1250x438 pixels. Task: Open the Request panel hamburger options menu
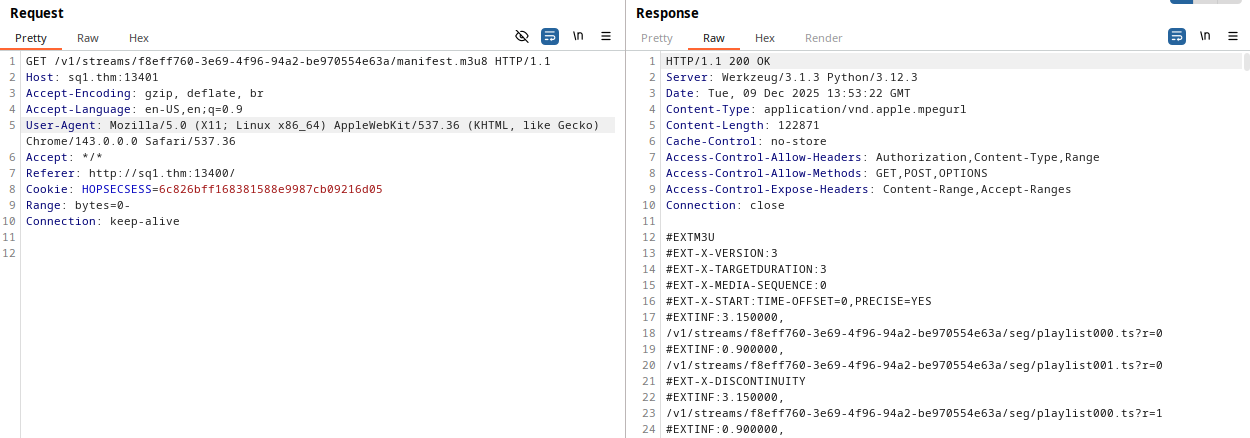(606, 36)
